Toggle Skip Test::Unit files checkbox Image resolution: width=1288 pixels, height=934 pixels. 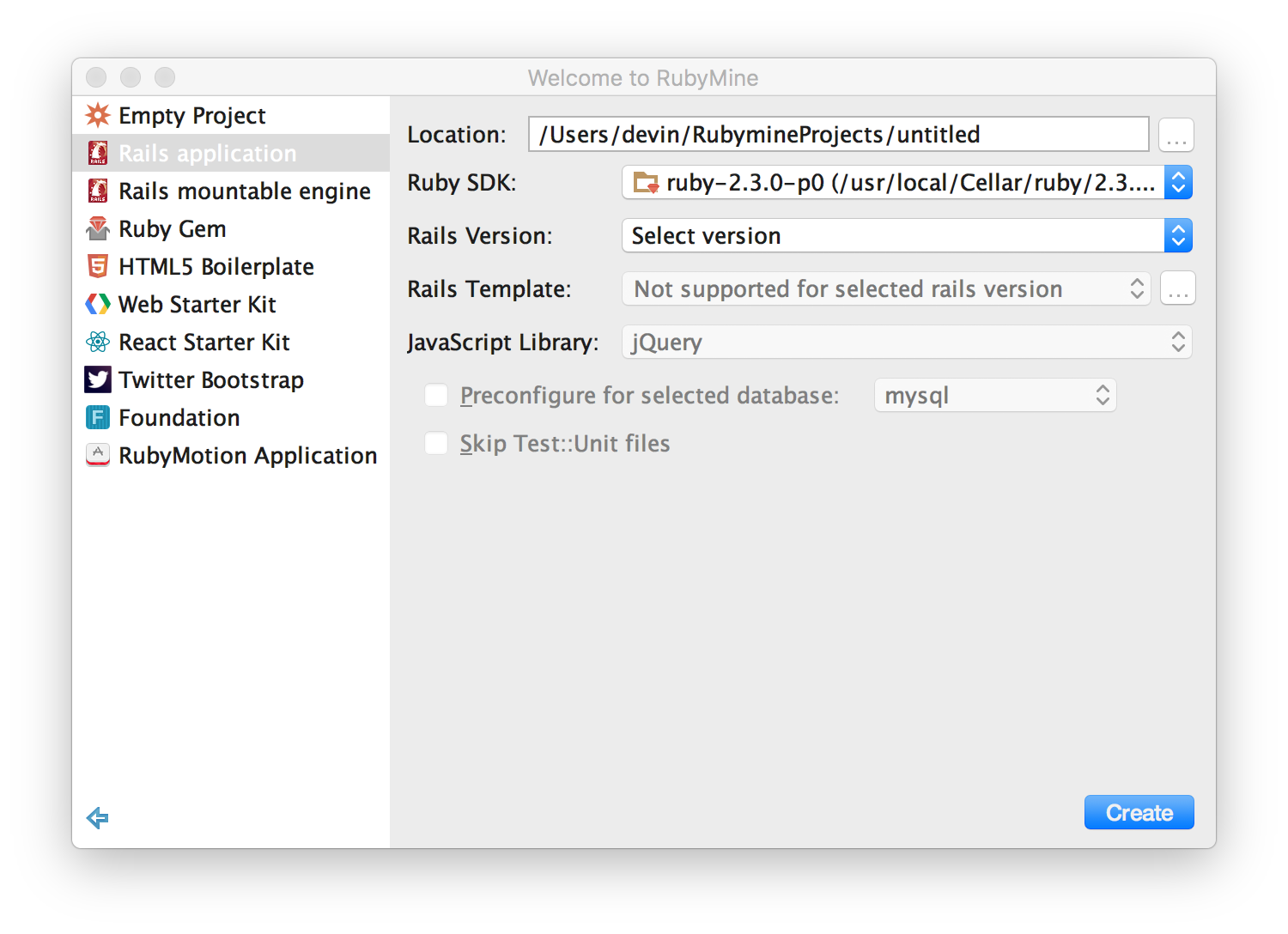coord(436,443)
